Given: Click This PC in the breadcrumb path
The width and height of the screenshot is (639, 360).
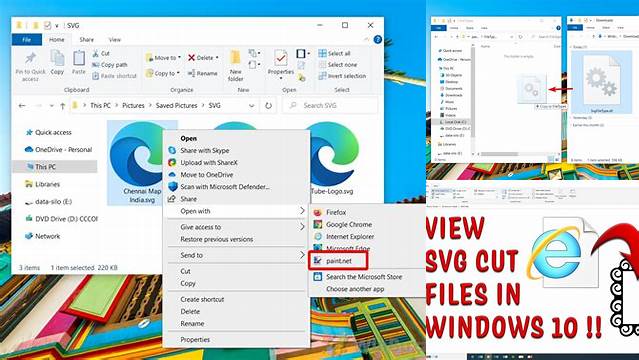Looking at the screenshot, I should (x=100, y=106).
